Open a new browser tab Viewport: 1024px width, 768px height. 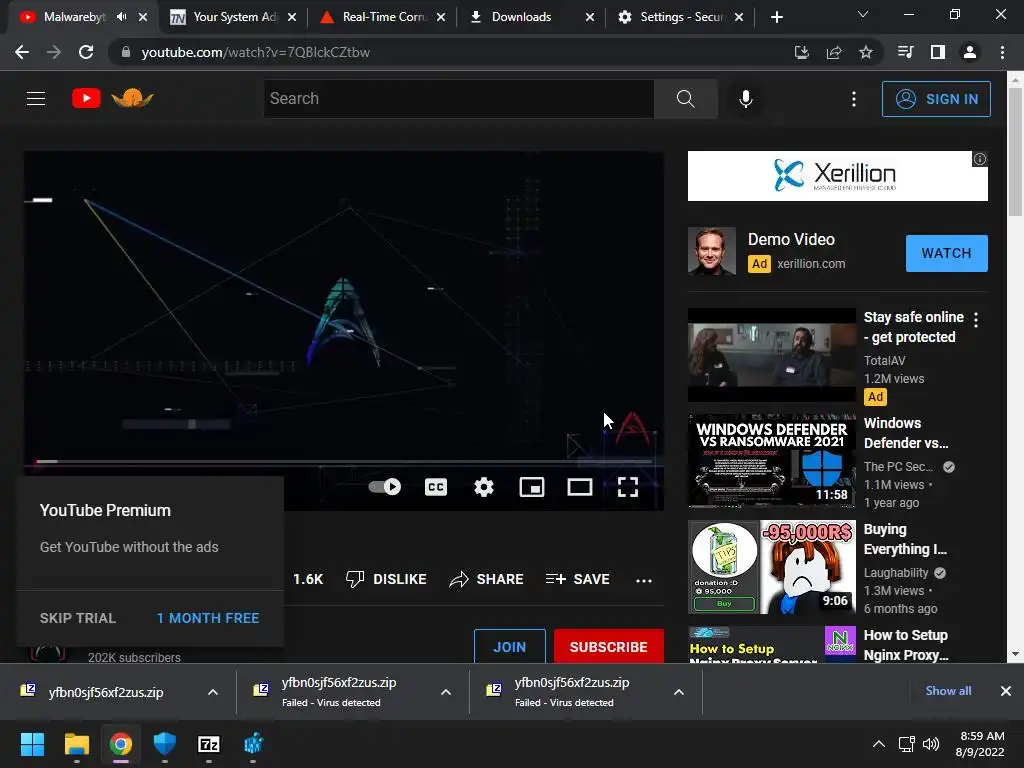[x=776, y=18]
